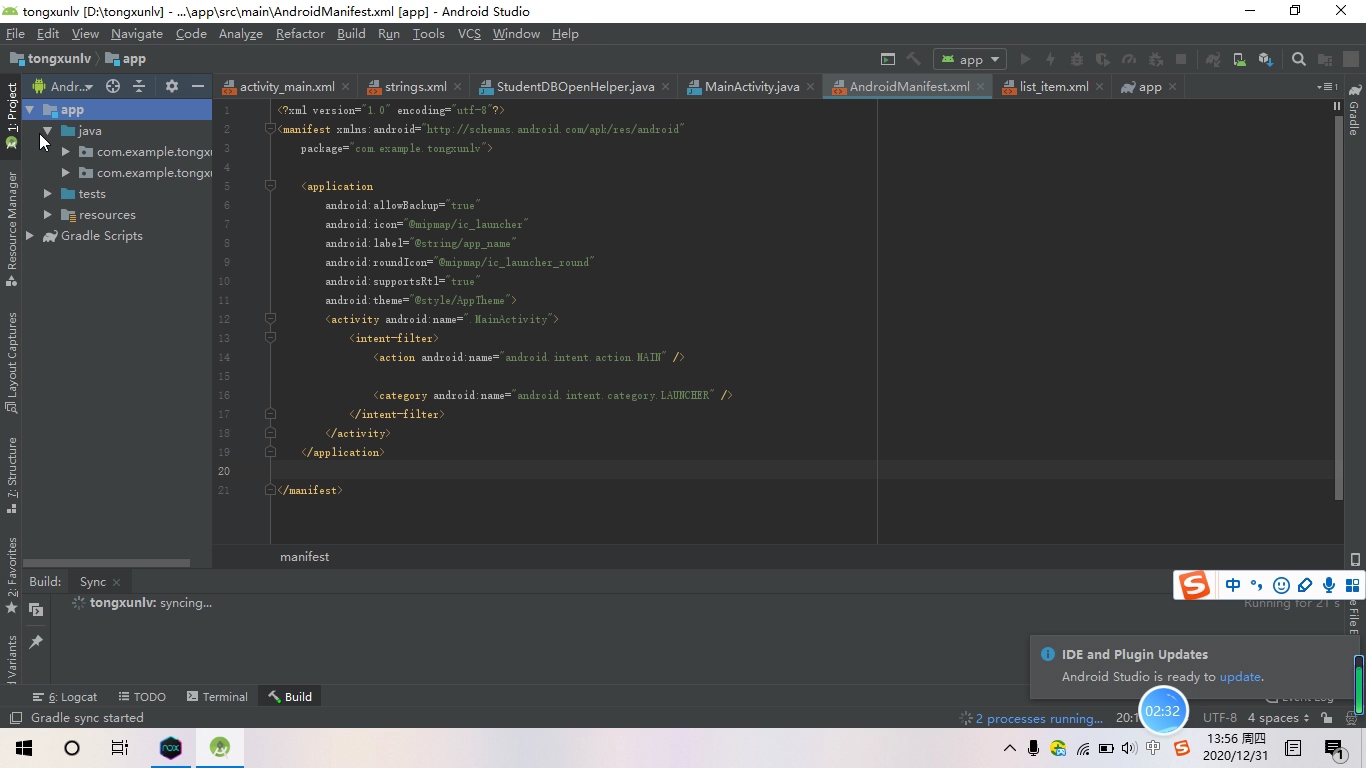Open the Android view selector dropdown

(x=64, y=86)
